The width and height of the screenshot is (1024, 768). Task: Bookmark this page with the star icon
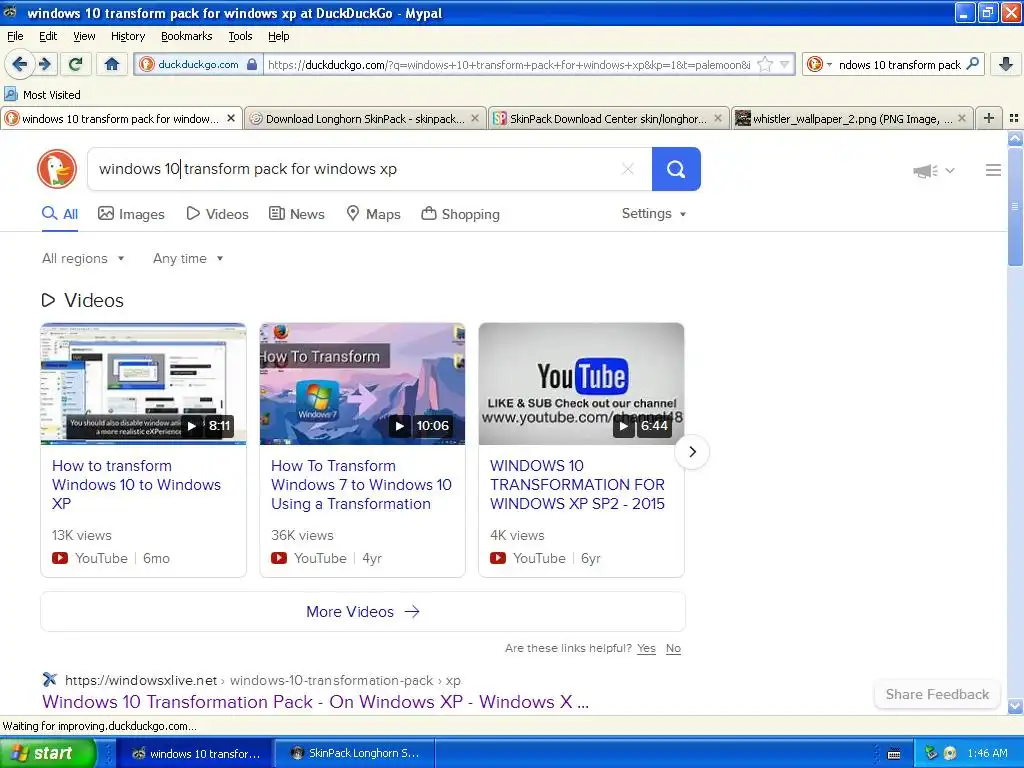coord(765,64)
